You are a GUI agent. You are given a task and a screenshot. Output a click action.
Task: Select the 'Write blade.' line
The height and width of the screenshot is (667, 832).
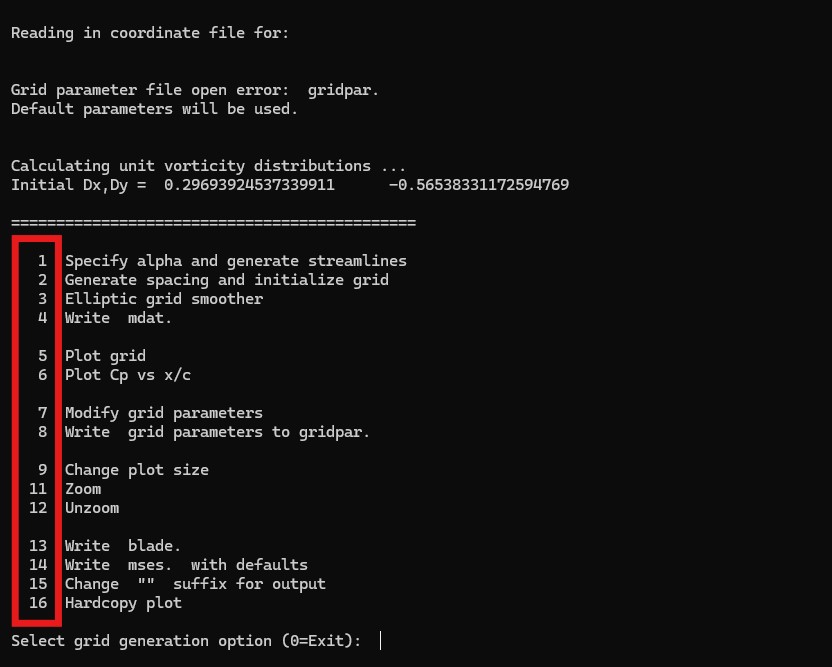[123, 546]
